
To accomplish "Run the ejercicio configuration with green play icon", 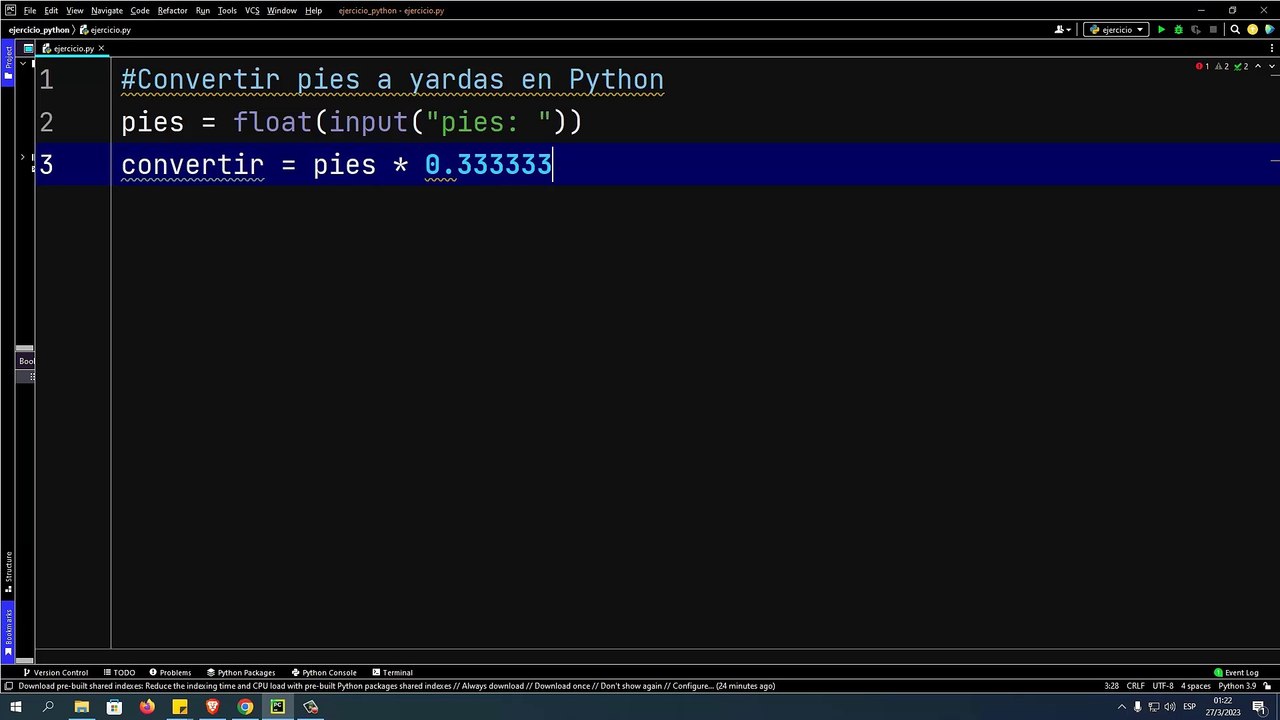I will pos(1161,30).
